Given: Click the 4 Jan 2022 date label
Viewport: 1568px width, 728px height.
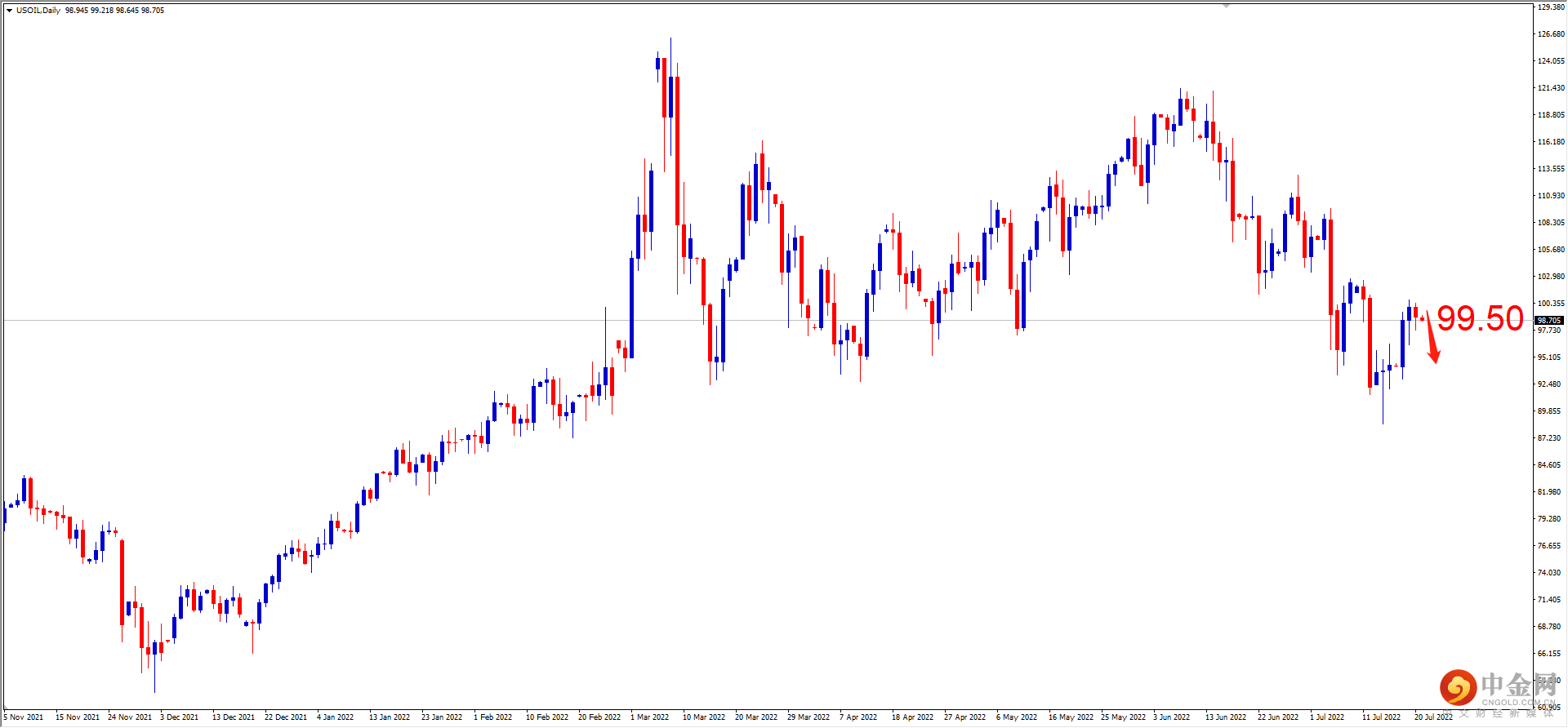Looking at the screenshot, I should click(x=336, y=717).
